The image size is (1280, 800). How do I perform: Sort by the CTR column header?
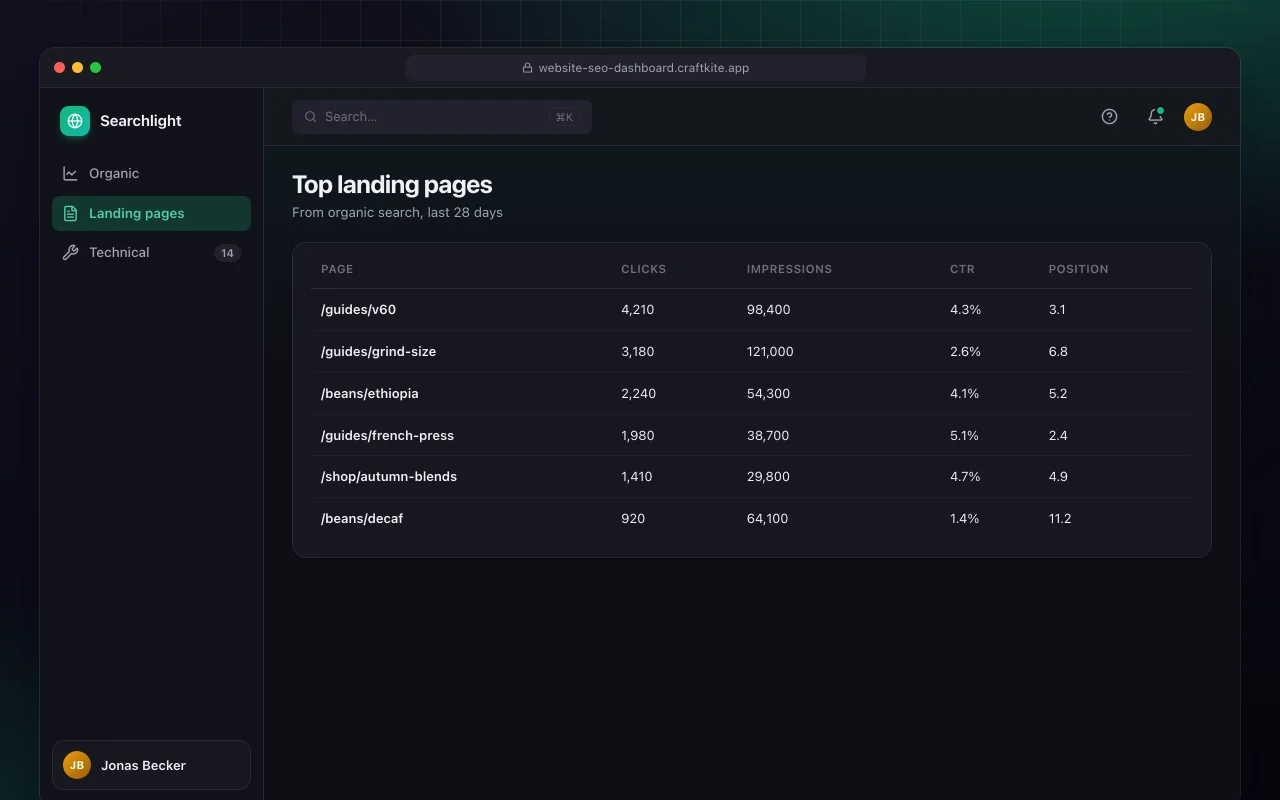tap(962, 269)
